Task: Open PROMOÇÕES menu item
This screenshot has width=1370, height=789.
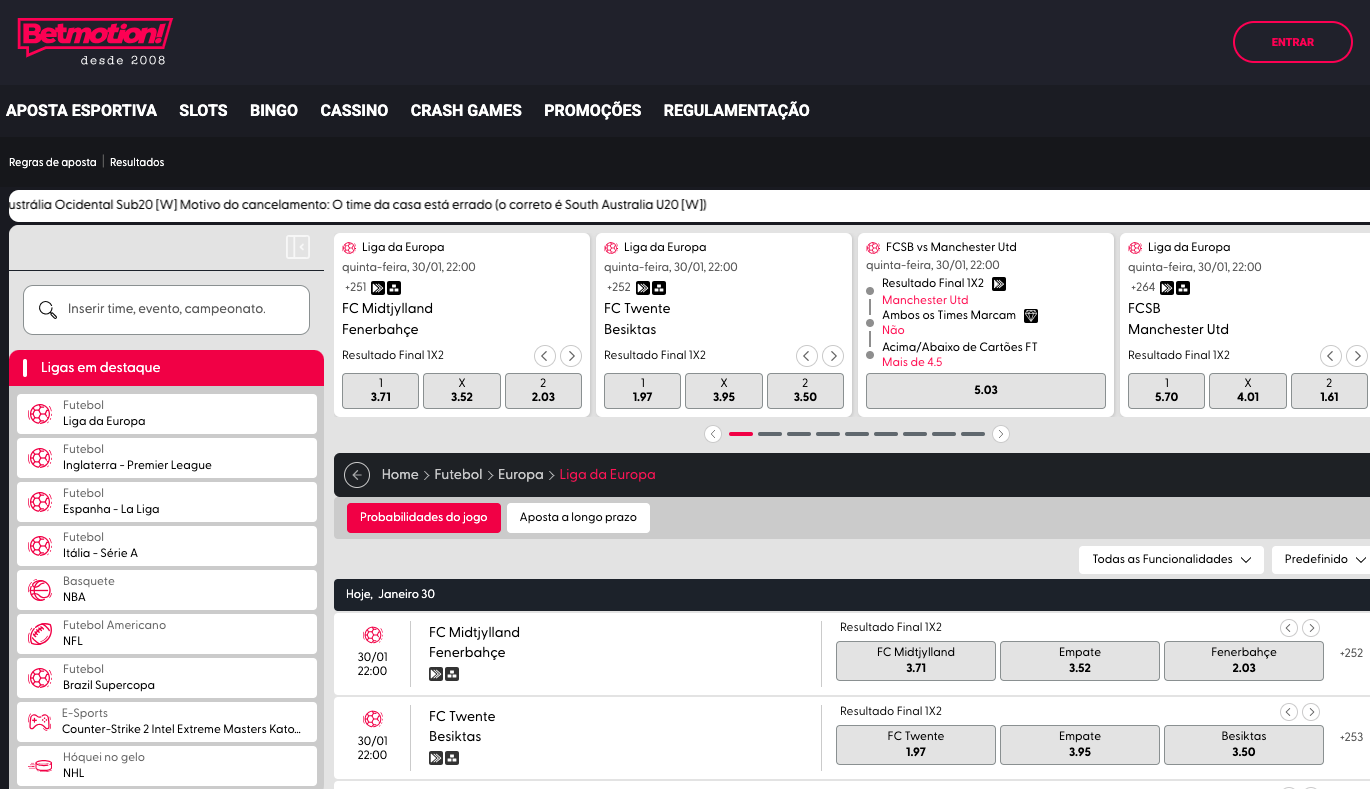Action: [592, 111]
